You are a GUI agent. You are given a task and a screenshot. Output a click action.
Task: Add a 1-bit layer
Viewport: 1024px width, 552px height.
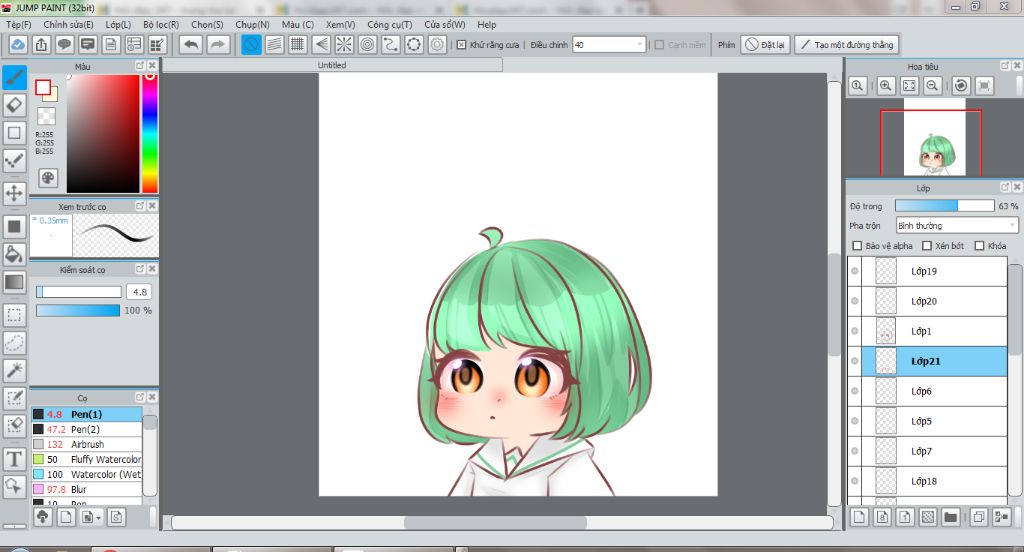(x=905, y=517)
